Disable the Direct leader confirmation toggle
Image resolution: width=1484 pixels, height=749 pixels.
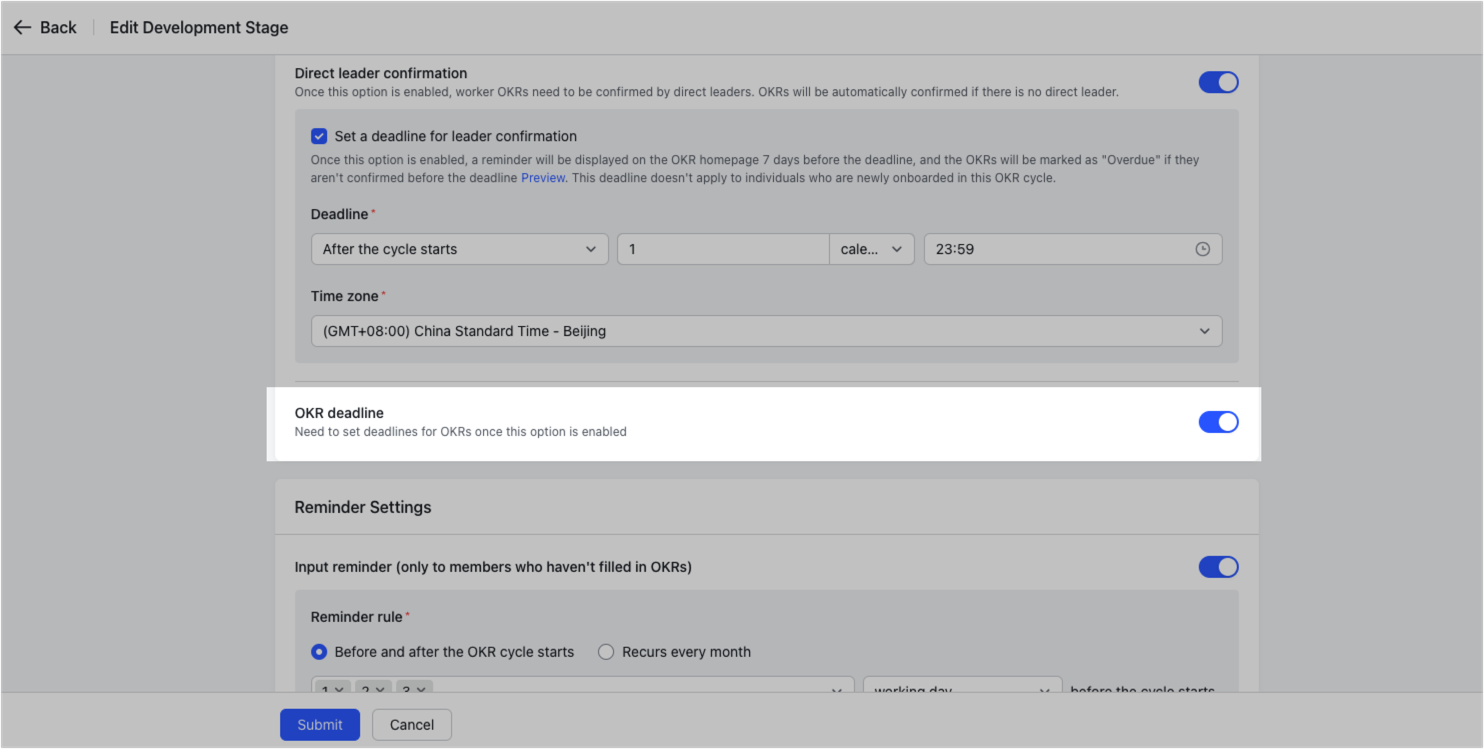[1218, 82]
